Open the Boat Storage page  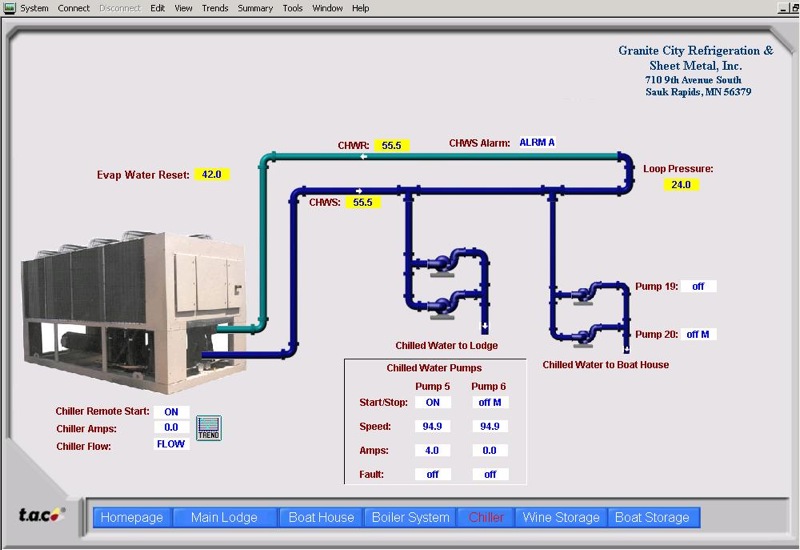click(652, 517)
